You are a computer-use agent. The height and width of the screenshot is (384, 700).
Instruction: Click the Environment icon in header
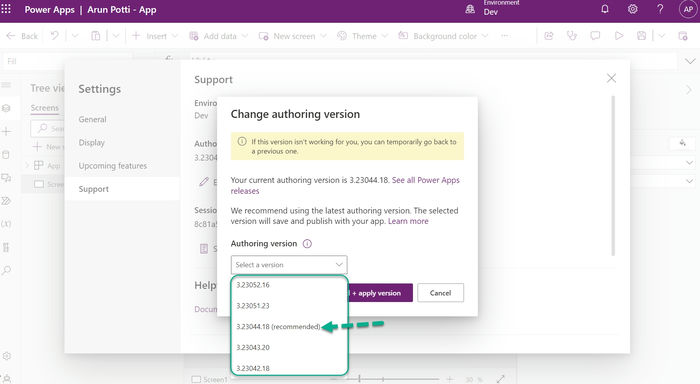470,9
